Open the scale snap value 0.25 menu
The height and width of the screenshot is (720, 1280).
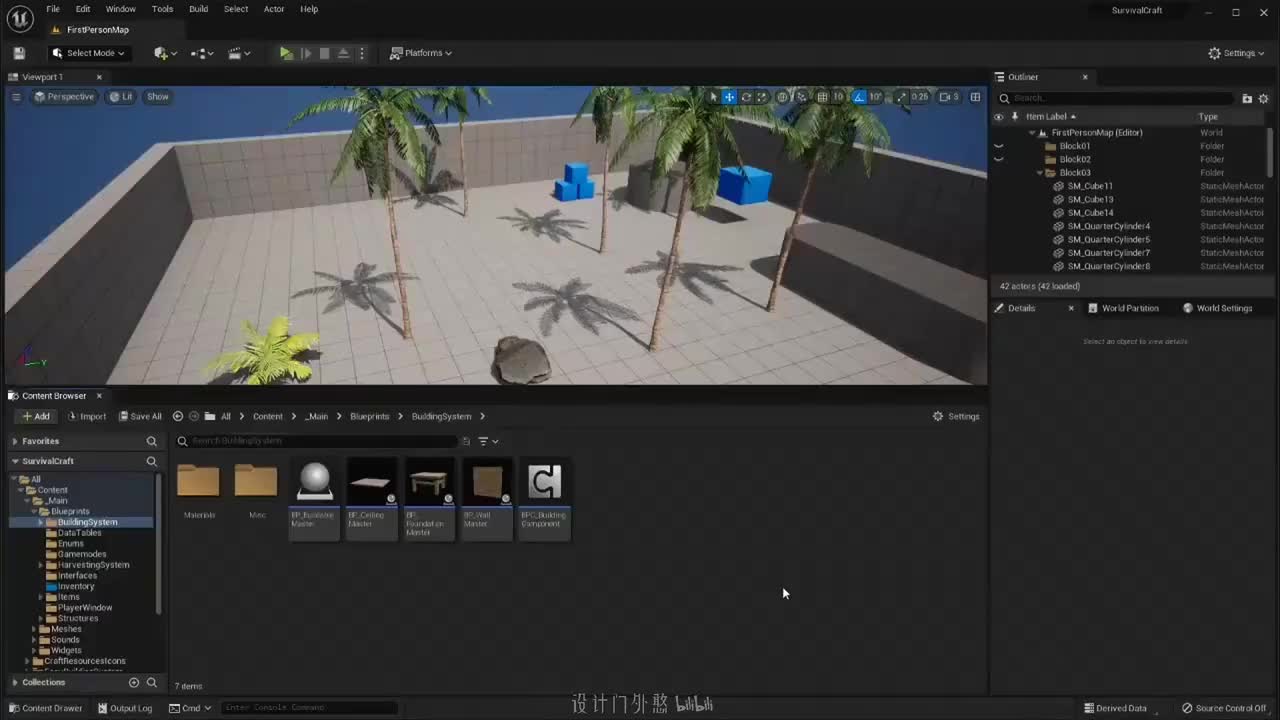920,97
